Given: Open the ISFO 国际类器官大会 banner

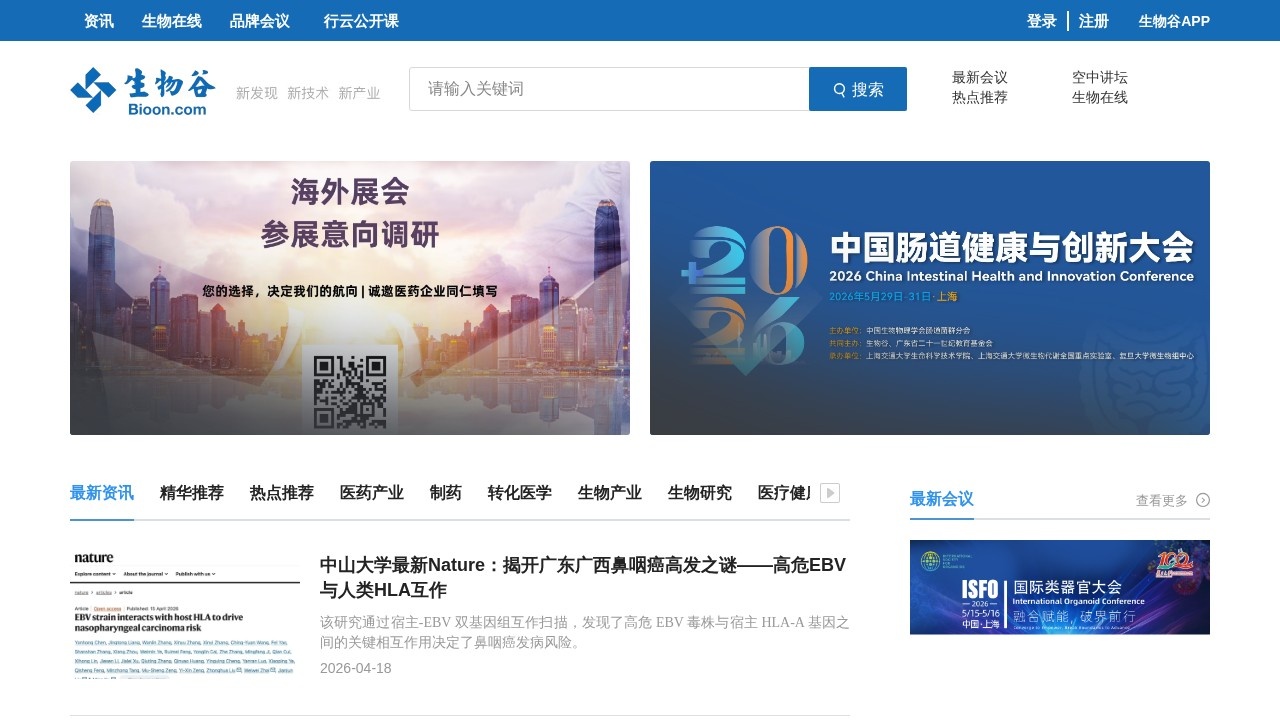Looking at the screenshot, I should (1060, 587).
